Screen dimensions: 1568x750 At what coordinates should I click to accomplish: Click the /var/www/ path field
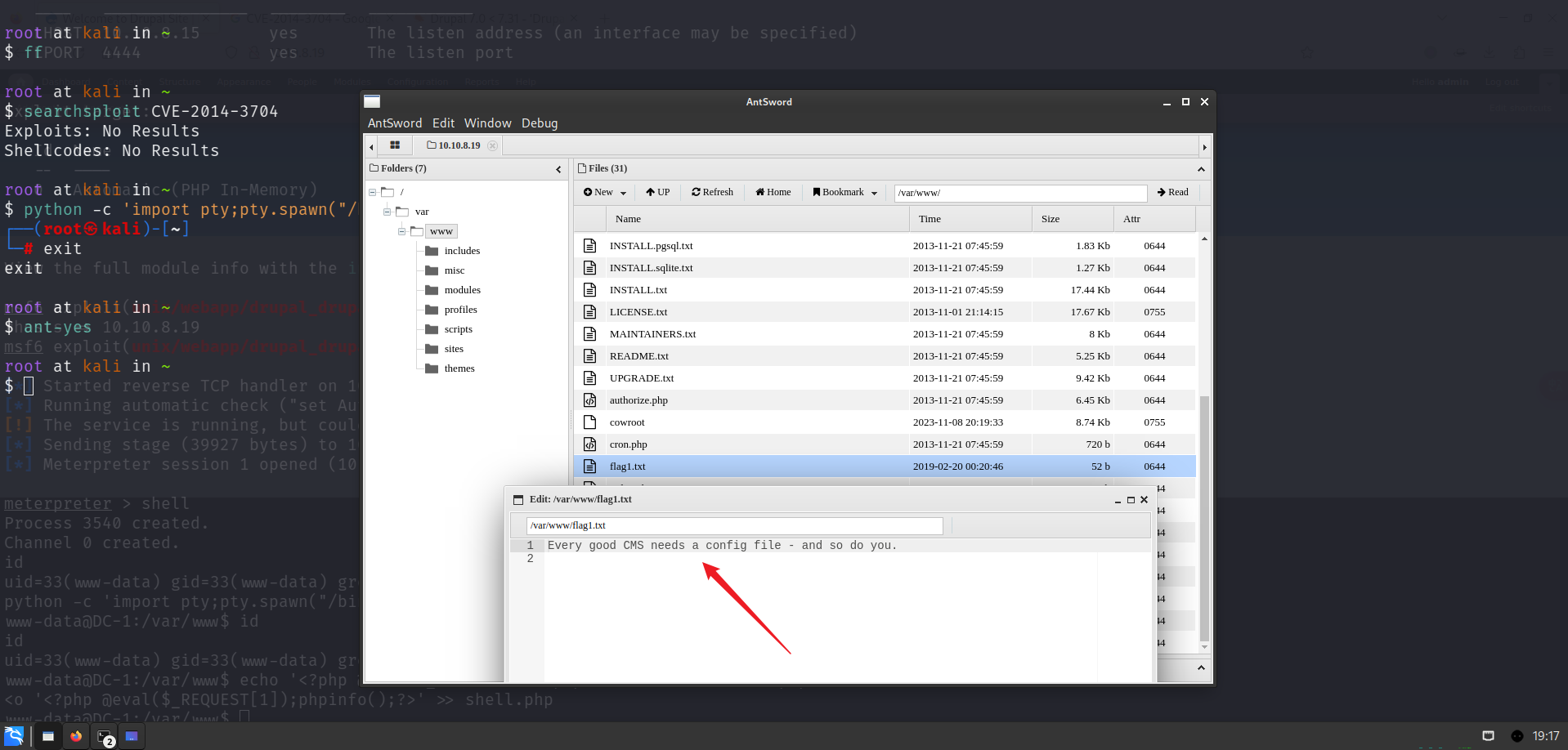tap(1020, 193)
